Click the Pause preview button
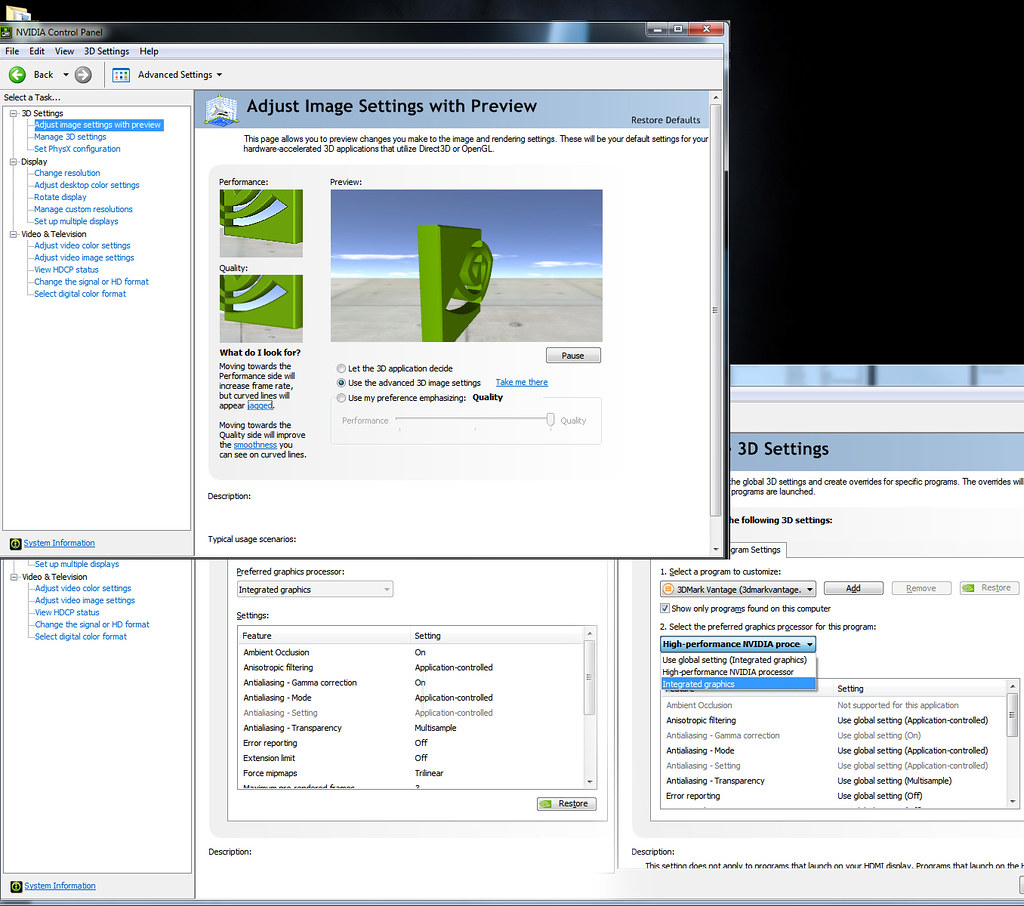1024x906 pixels. [x=573, y=355]
